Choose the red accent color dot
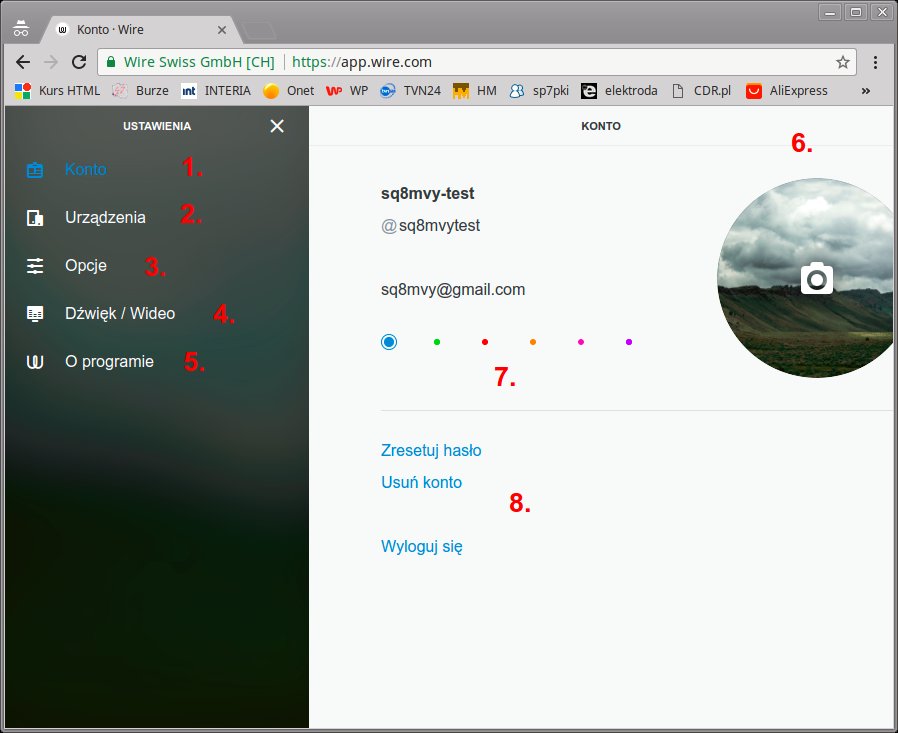The width and height of the screenshot is (898, 733). 485,342
